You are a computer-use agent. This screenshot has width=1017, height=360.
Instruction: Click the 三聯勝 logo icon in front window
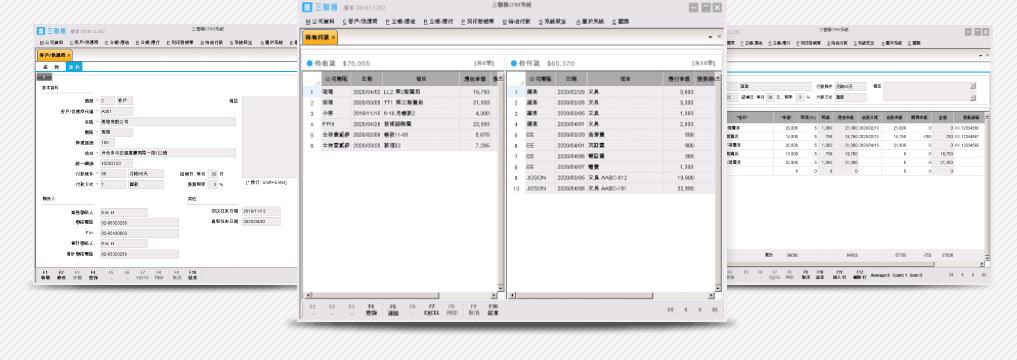point(307,7)
